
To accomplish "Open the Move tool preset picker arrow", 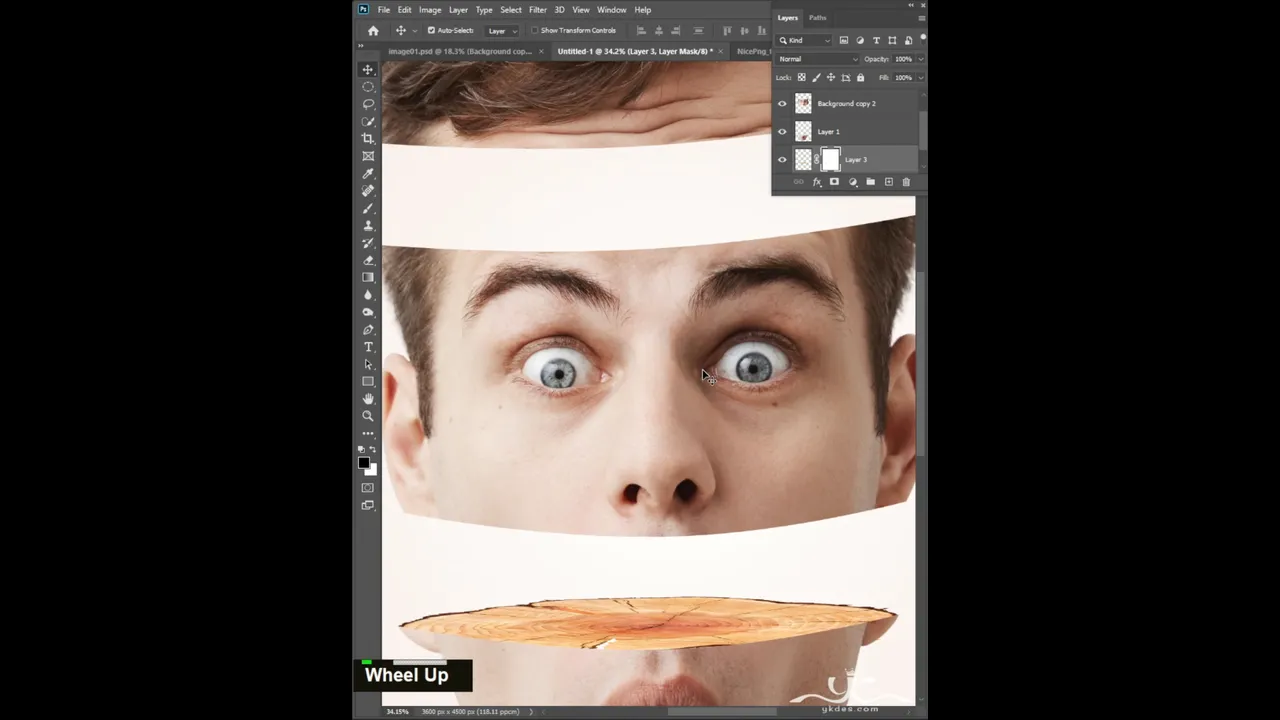I will (x=414, y=31).
